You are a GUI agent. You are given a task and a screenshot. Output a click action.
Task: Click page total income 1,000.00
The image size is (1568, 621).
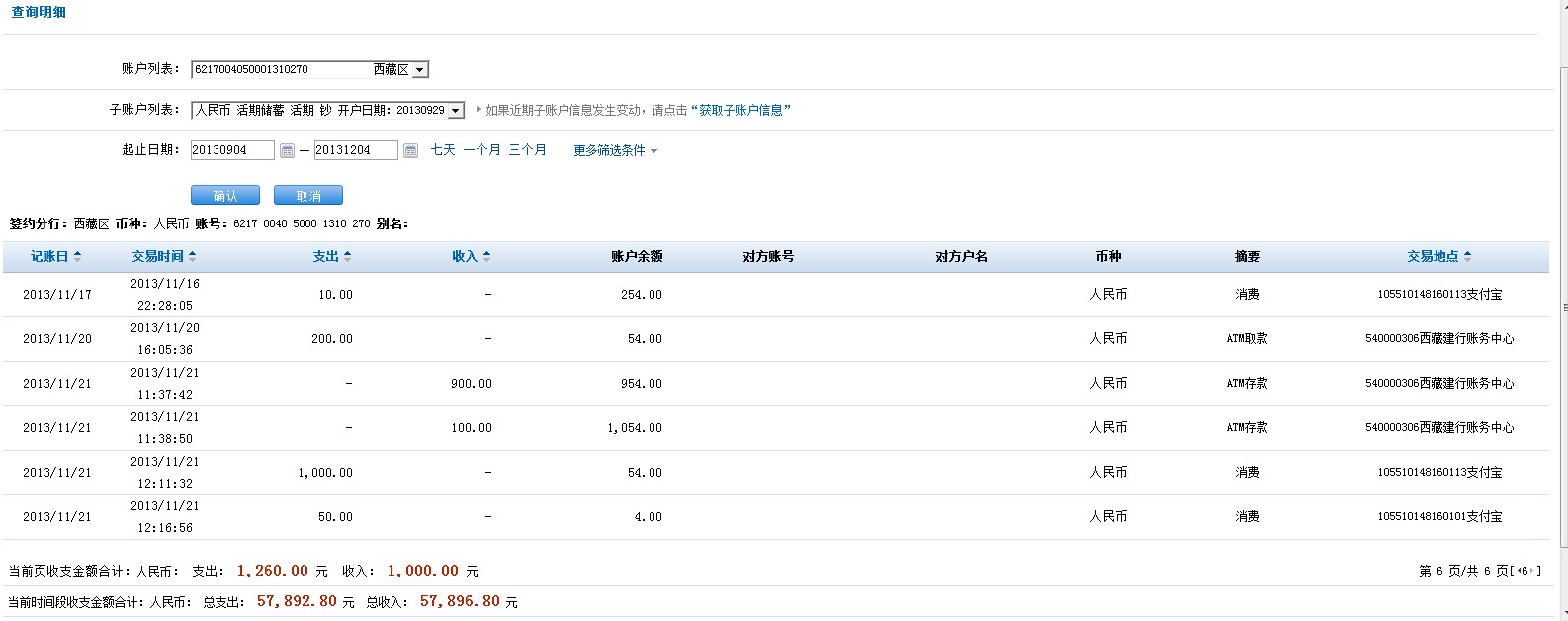click(x=423, y=571)
